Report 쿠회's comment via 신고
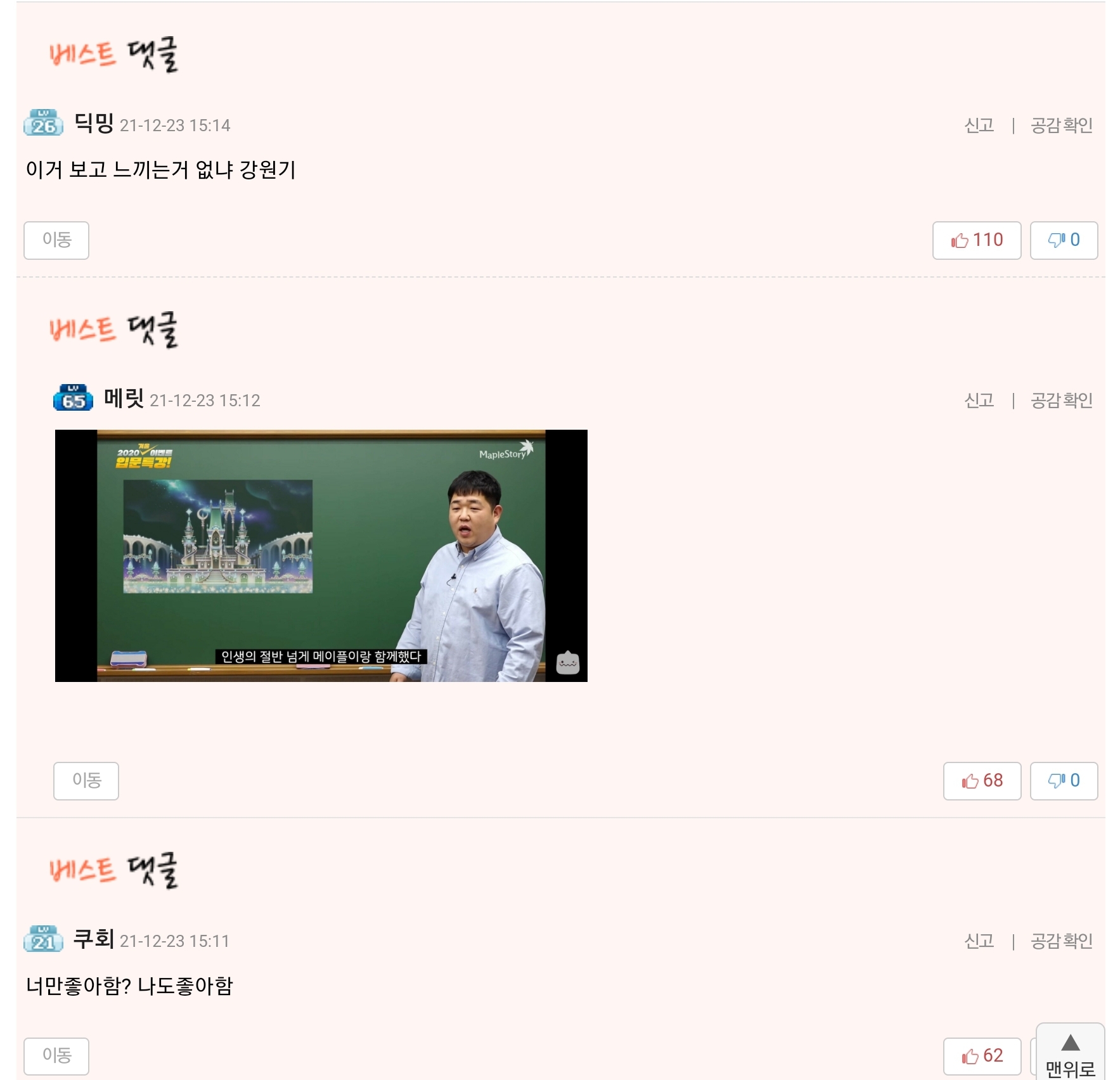 (979, 941)
